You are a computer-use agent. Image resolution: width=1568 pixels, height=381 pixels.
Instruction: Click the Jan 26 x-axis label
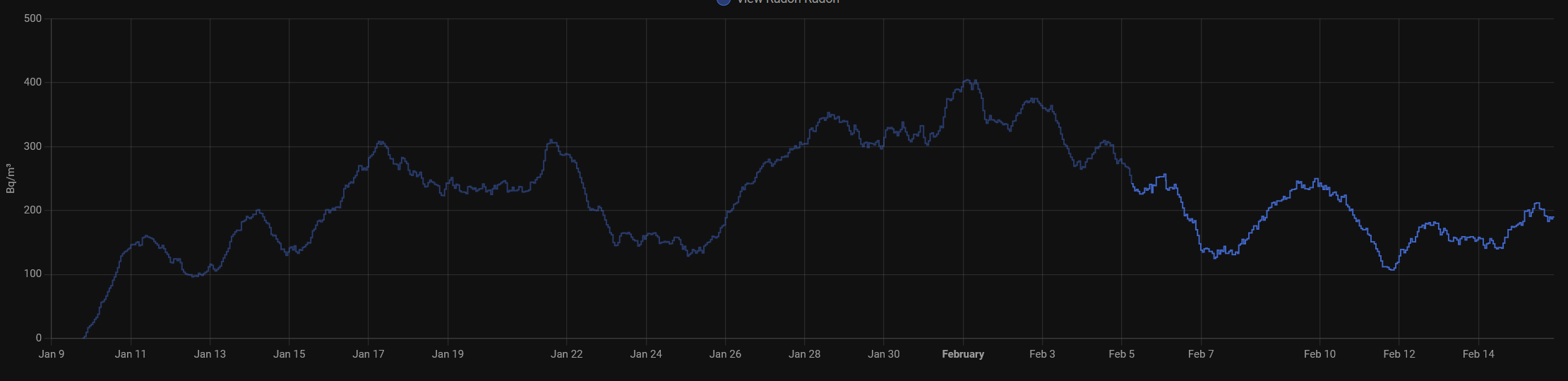click(725, 354)
